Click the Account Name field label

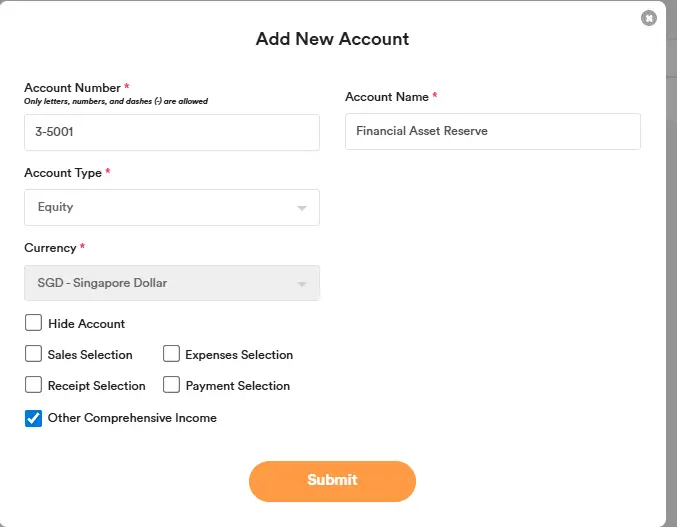click(386, 97)
